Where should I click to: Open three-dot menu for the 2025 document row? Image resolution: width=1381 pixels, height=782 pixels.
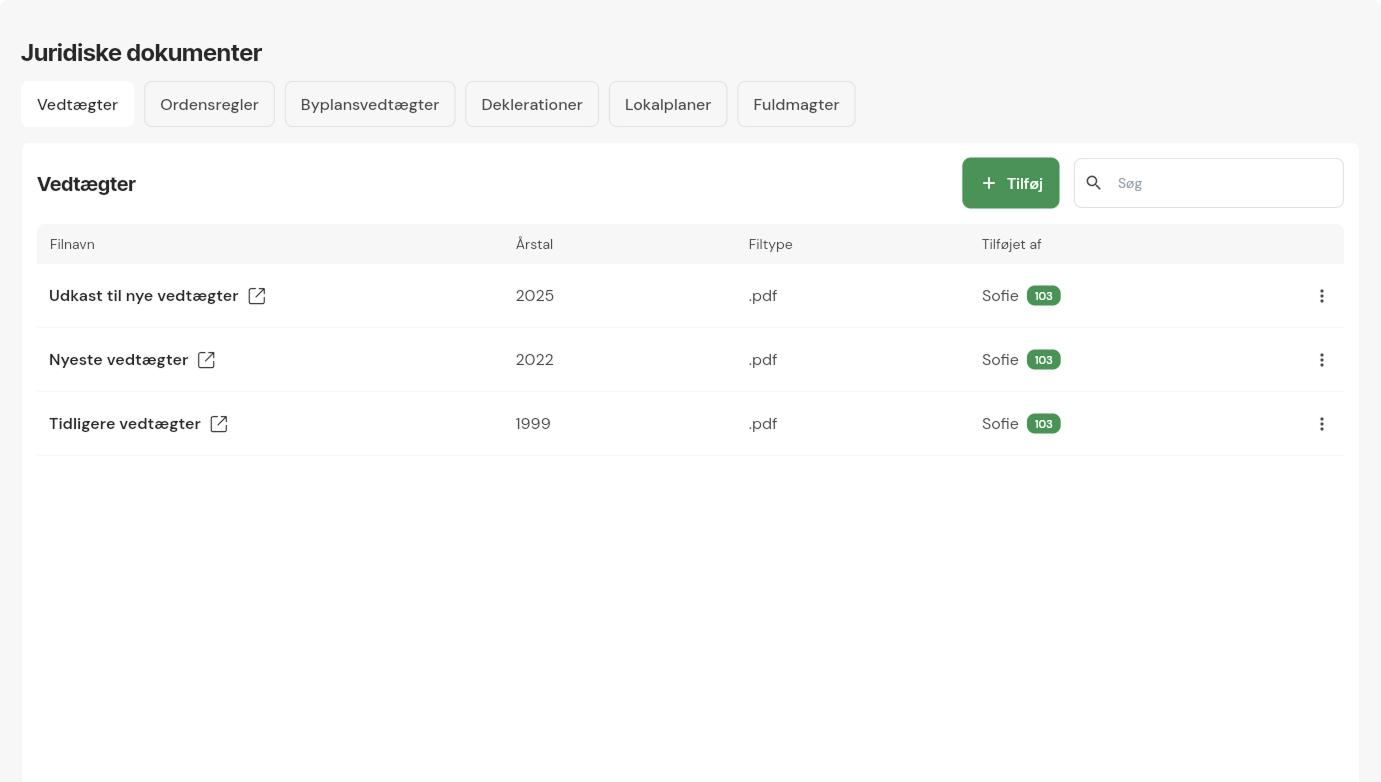(1321, 296)
